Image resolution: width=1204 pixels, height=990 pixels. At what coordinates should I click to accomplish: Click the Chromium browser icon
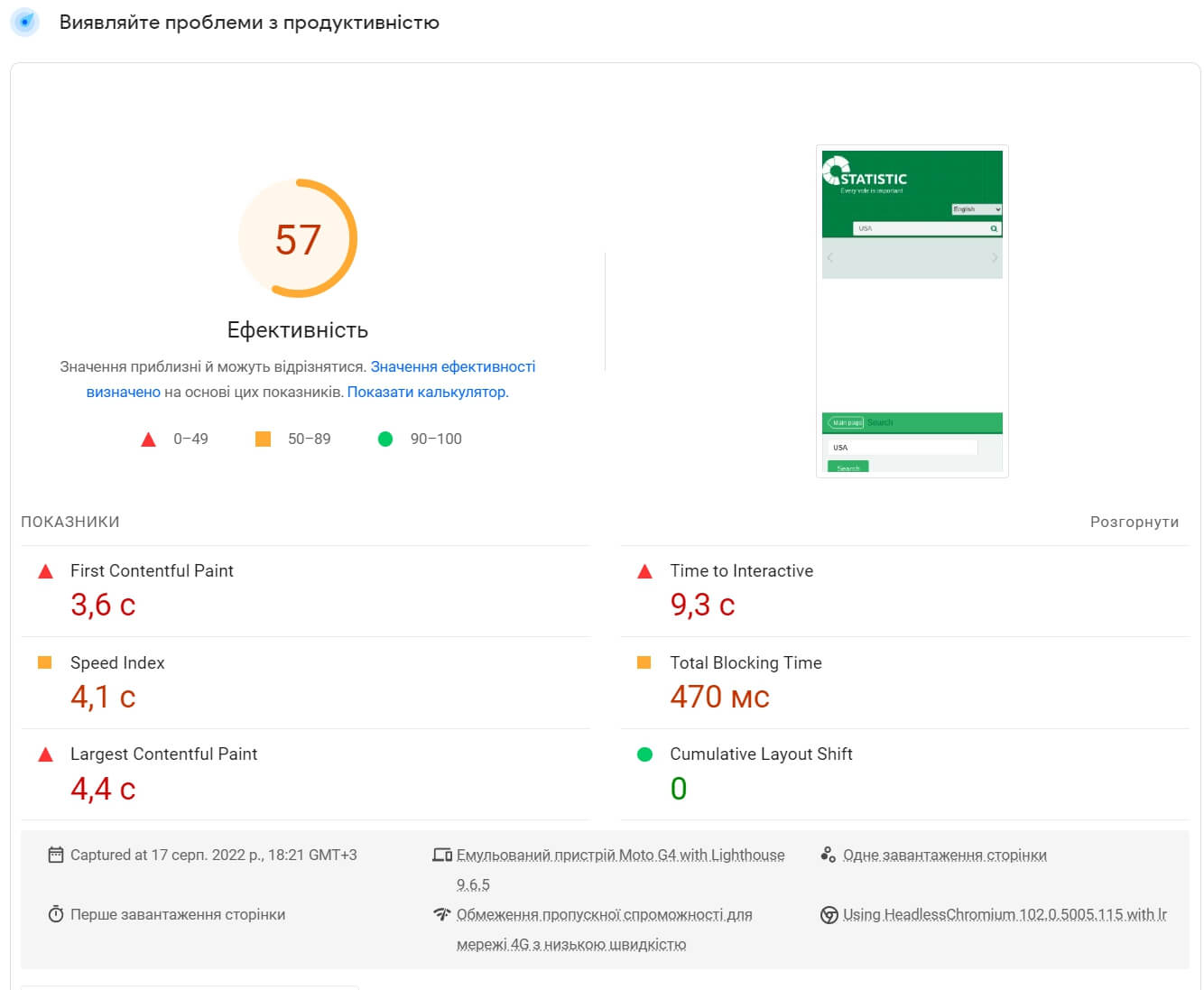tap(829, 915)
